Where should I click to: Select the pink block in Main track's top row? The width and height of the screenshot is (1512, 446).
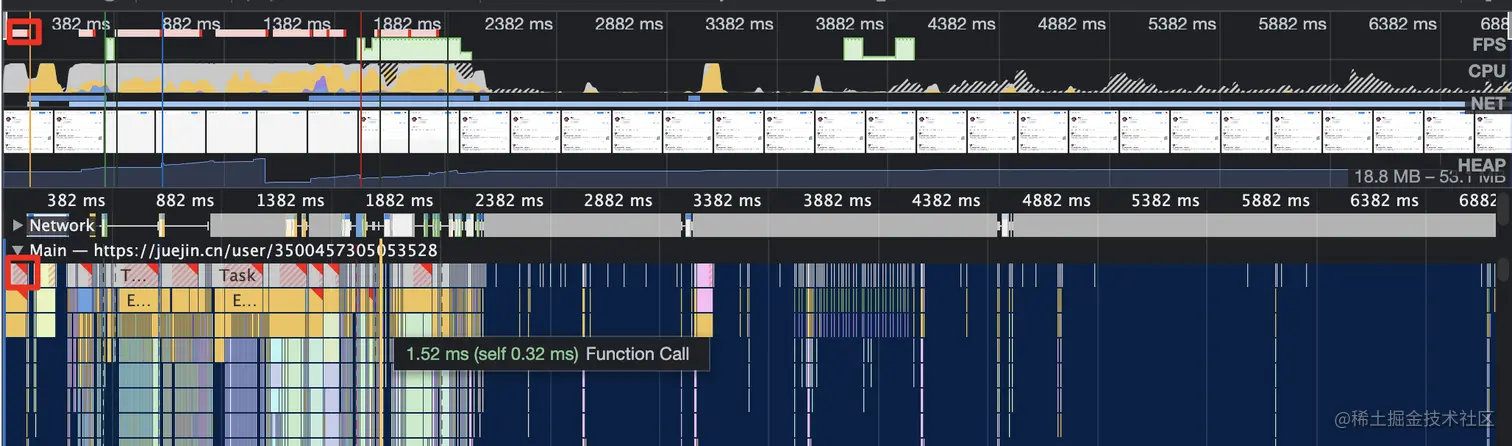(x=704, y=275)
